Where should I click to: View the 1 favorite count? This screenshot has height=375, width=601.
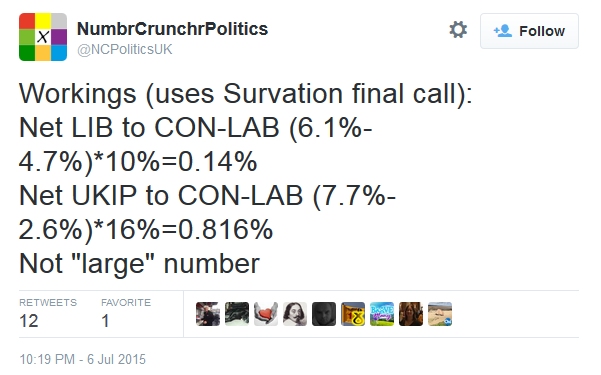[x=105, y=321]
